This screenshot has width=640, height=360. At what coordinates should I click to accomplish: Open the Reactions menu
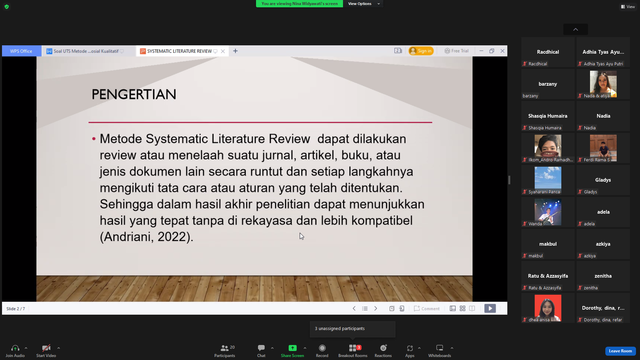tap(383, 350)
